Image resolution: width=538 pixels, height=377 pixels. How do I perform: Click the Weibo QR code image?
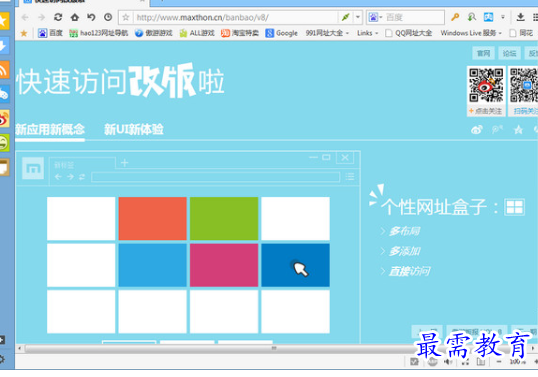pos(486,85)
